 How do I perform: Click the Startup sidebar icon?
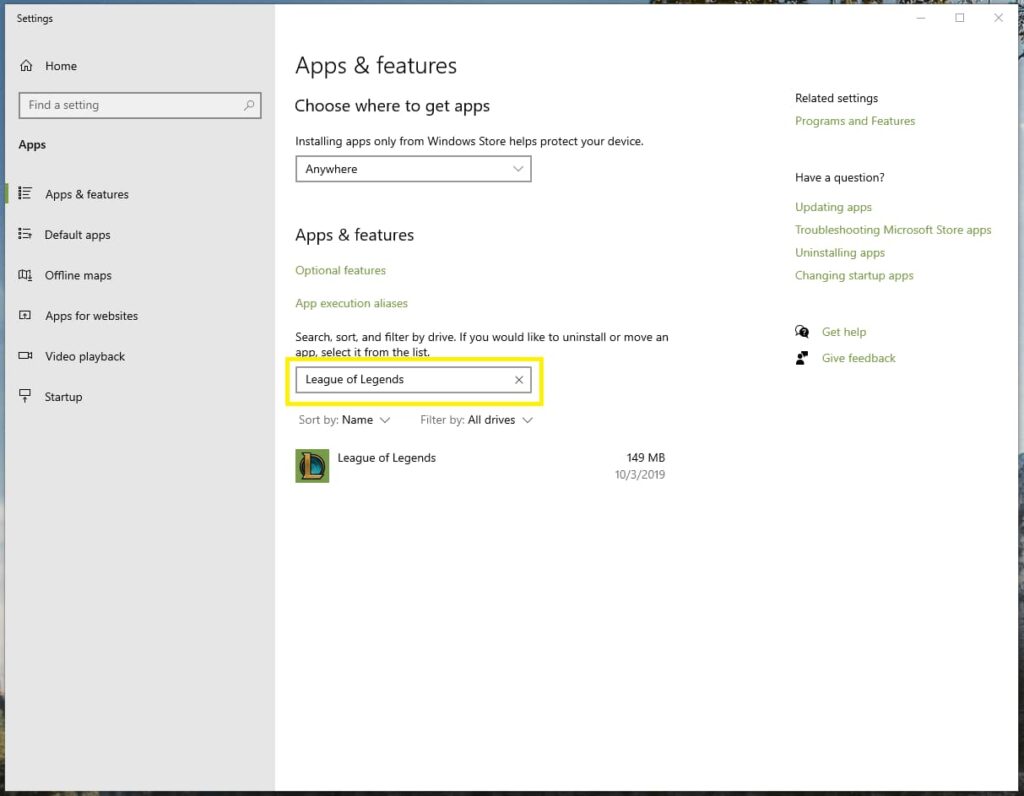(25, 396)
